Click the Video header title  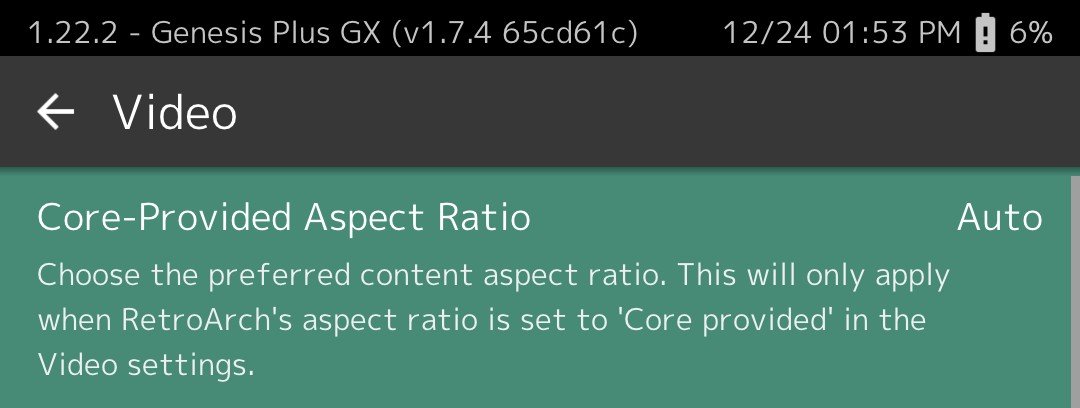click(x=175, y=112)
